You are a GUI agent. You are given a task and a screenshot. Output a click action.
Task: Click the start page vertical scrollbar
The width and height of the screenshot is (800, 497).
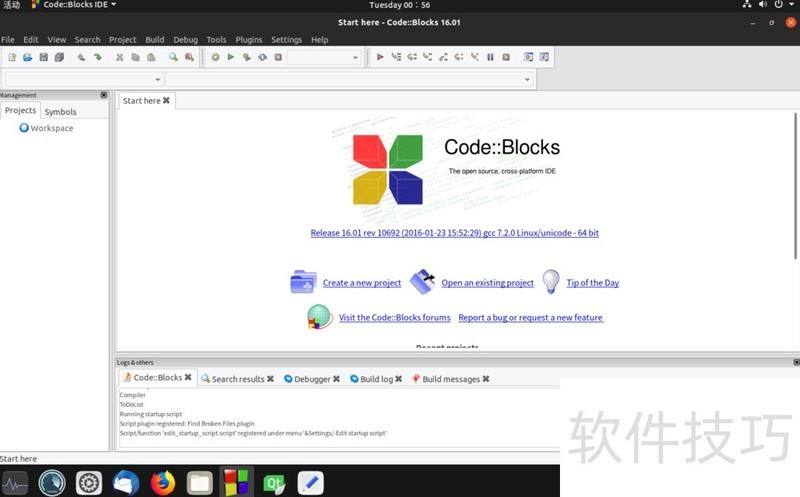pos(795,186)
